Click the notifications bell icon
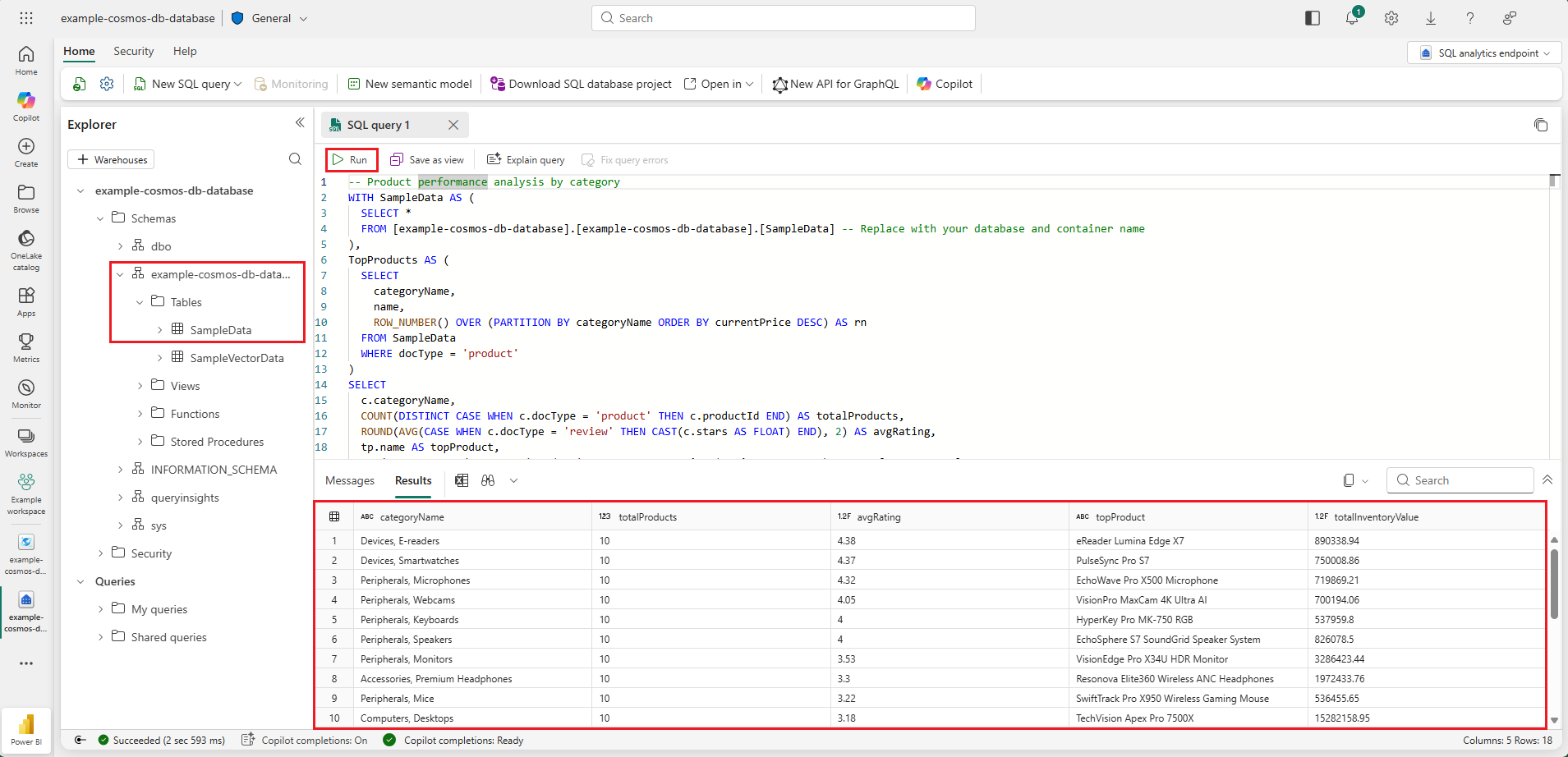The width and height of the screenshot is (1568, 757). coord(1351,18)
